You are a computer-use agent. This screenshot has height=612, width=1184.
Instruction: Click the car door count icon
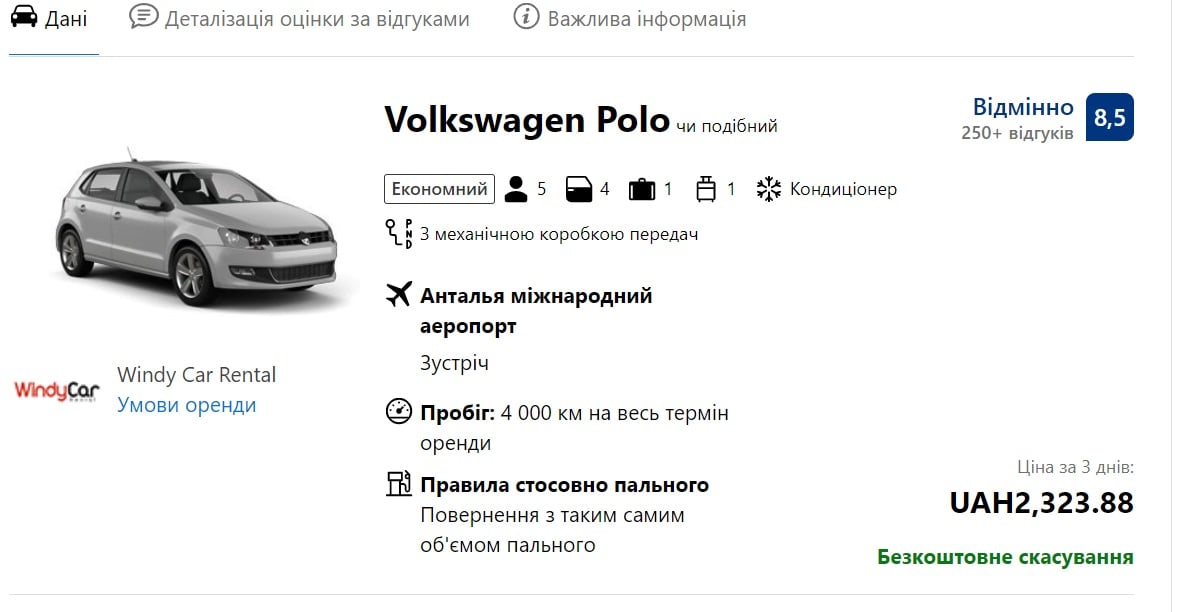tap(579, 189)
